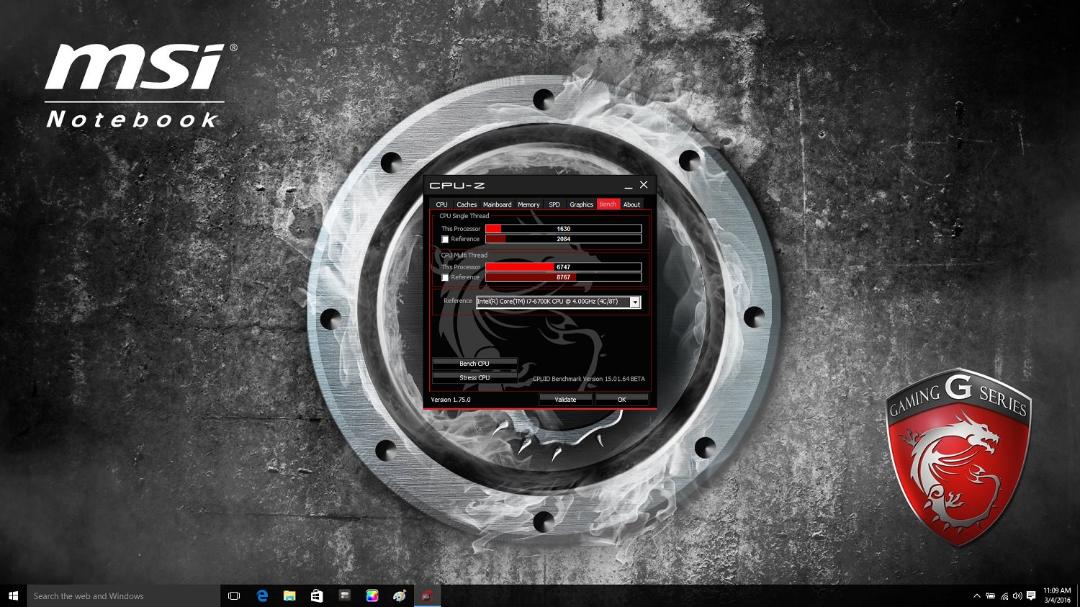The image size is (1080, 607).
Task: Select the Bench tab
Action: (608, 205)
